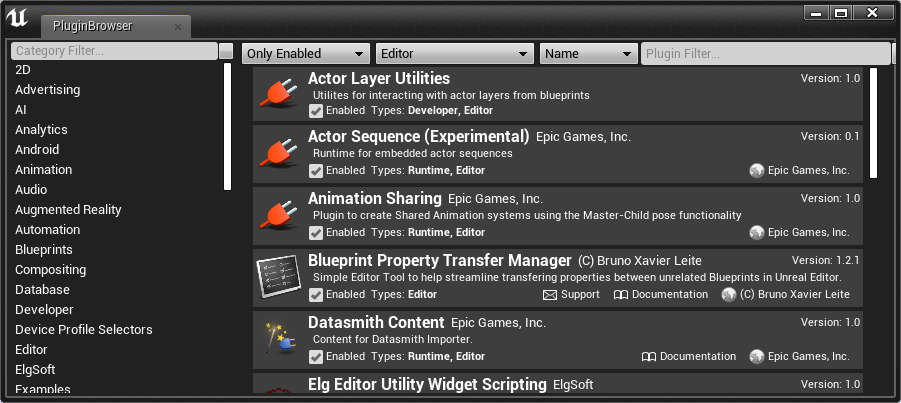The image size is (901, 403).
Task: Disable Blueprint Property Transfer Manager plugin
Action: 315,295
